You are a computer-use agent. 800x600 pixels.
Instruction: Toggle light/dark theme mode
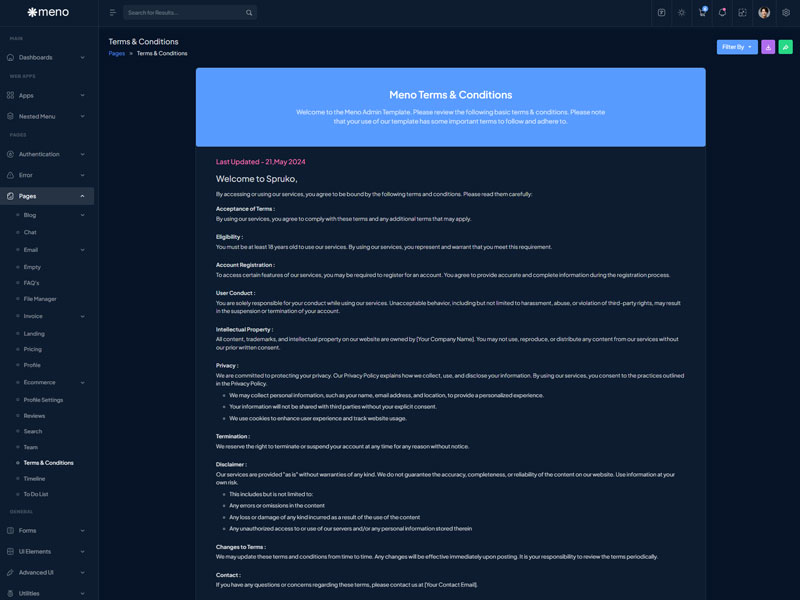[x=682, y=13]
